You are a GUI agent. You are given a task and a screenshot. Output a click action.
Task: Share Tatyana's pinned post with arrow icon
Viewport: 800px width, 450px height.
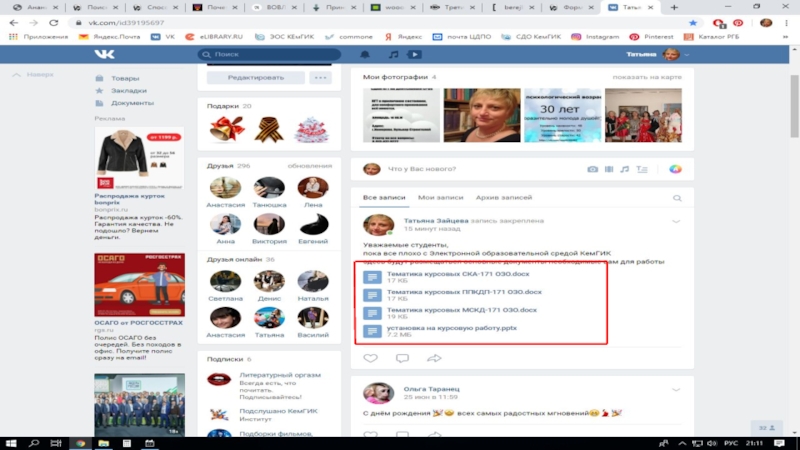pos(434,357)
